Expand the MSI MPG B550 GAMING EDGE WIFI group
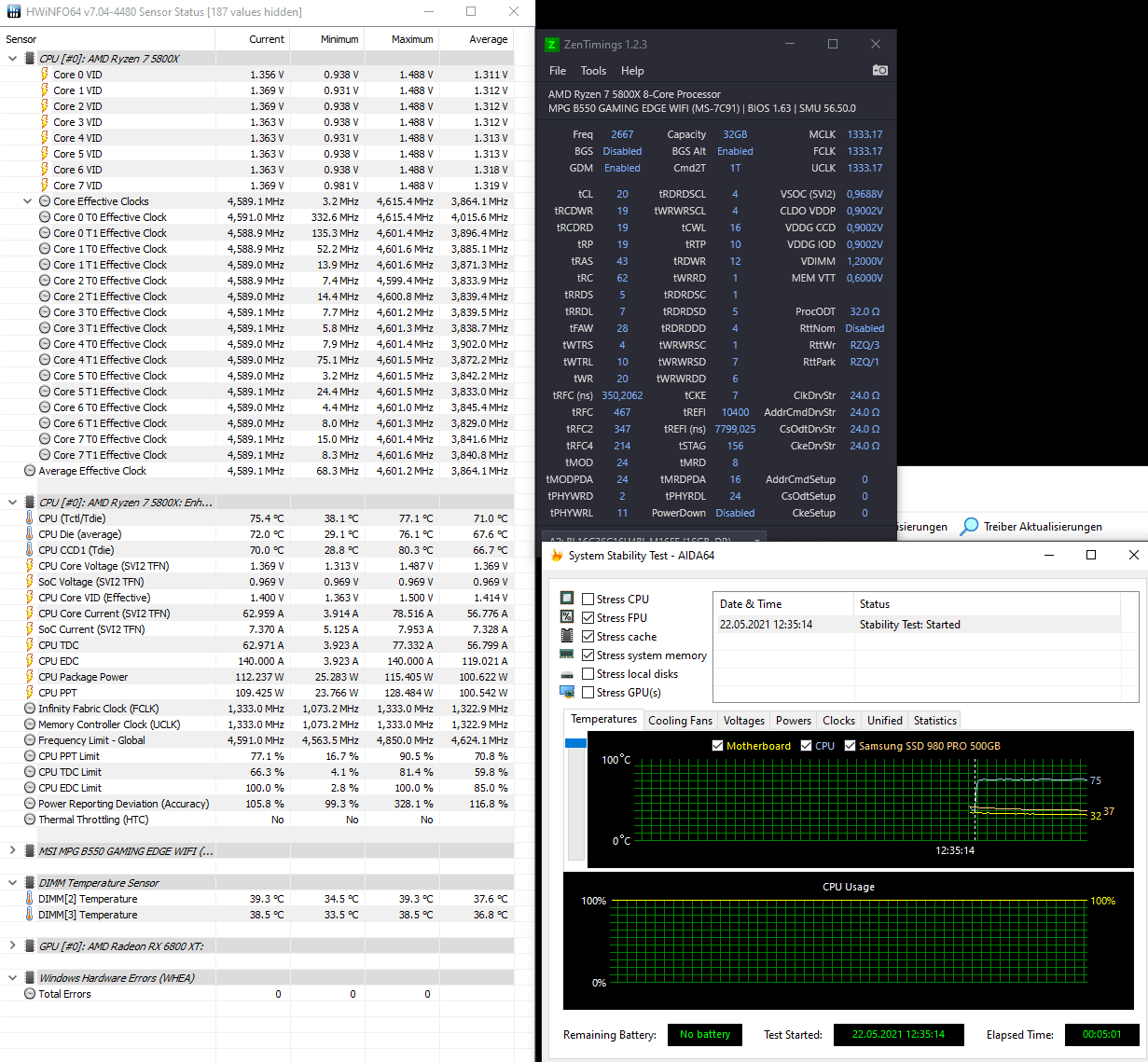The width and height of the screenshot is (1148, 1062). pos(12,851)
